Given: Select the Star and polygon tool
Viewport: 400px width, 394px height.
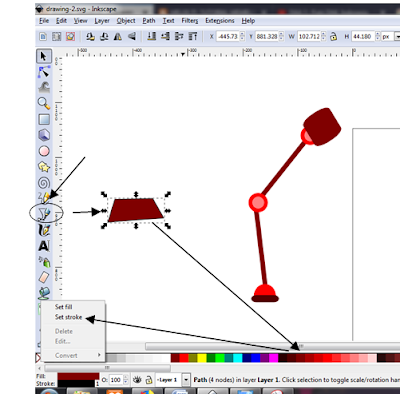Looking at the screenshot, I should click(44, 167).
